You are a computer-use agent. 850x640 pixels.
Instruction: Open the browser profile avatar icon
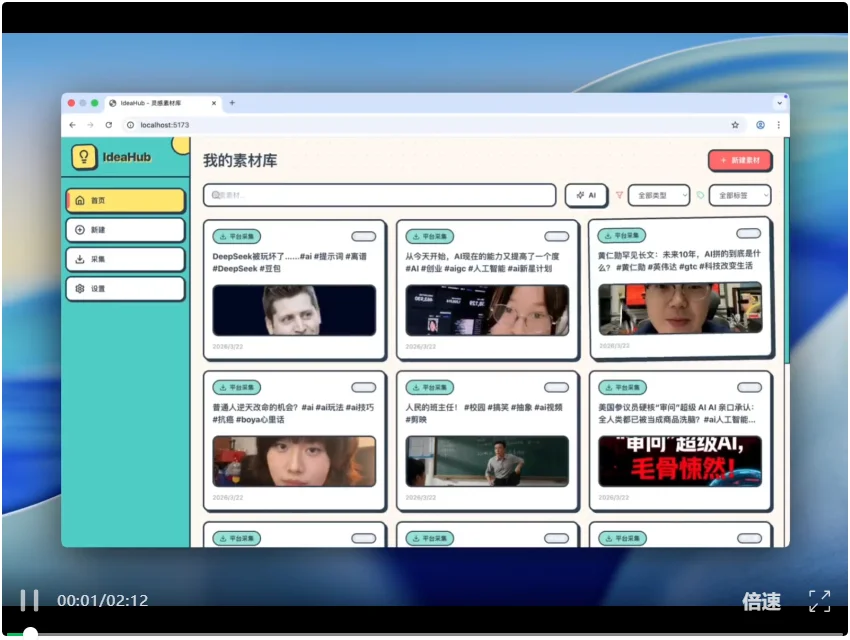coord(760,125)
